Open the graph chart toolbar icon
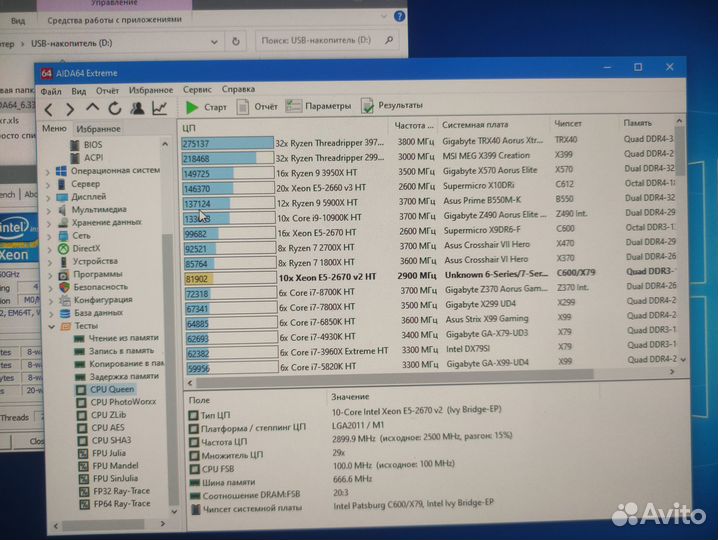The width and height of the screenshot is (718, 540). pyautogui.click(x=159, y=108)
